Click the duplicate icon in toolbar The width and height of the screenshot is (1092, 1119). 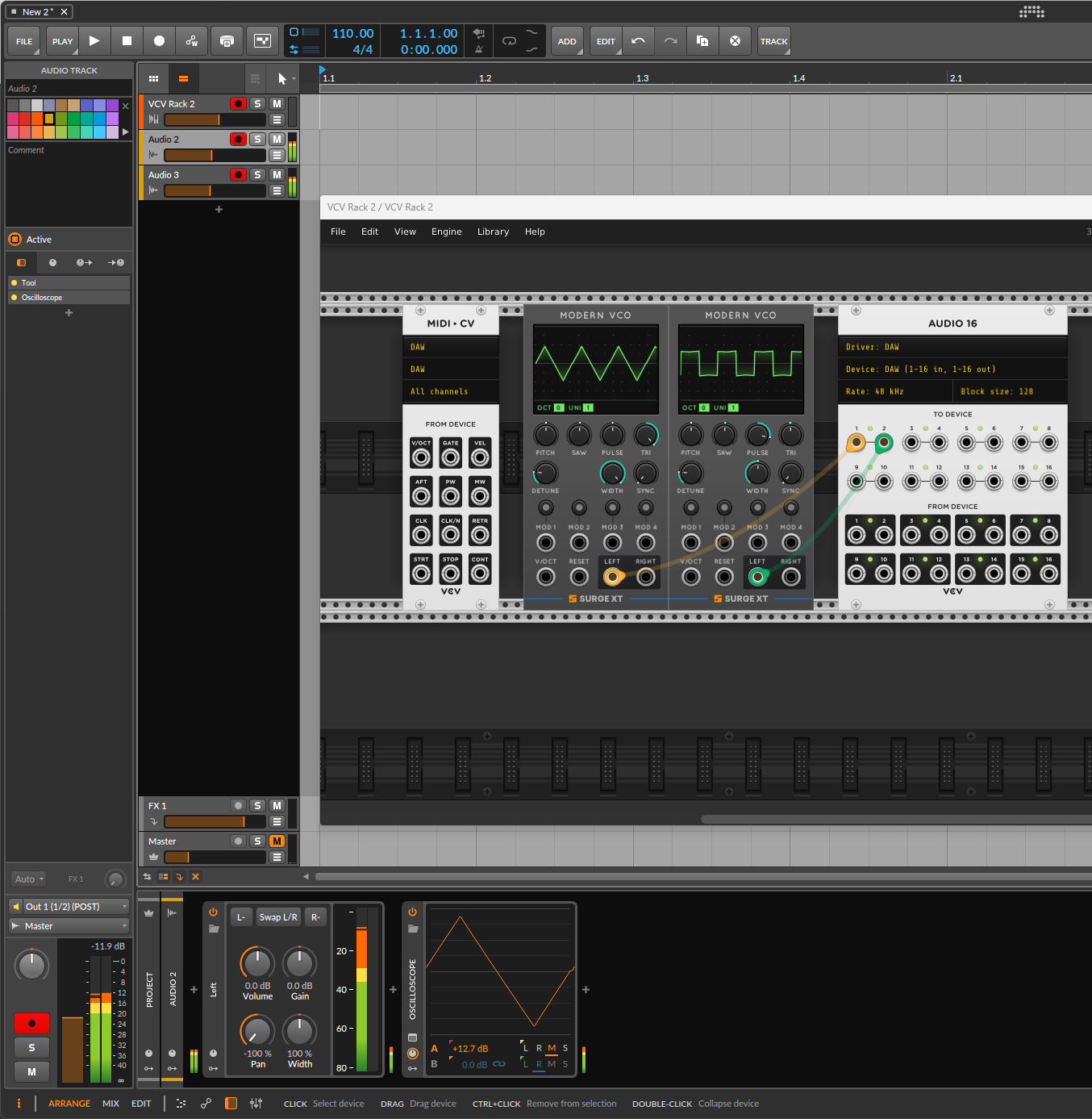pyautogui.click(x=702, y=41)
